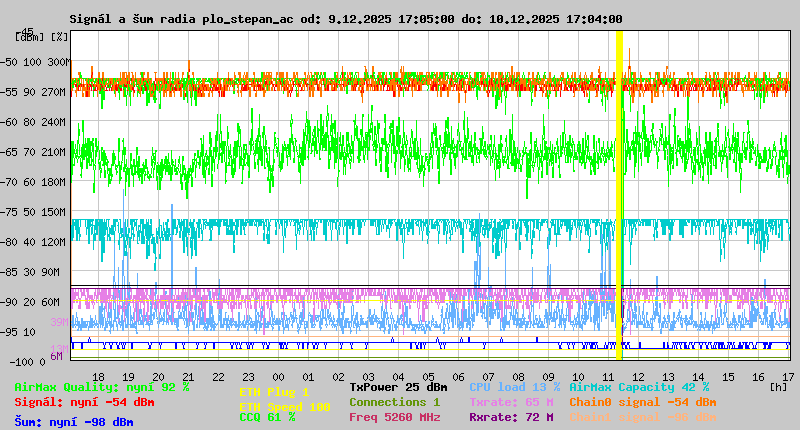Click the 300M label on Y axis

coord(59,62)
